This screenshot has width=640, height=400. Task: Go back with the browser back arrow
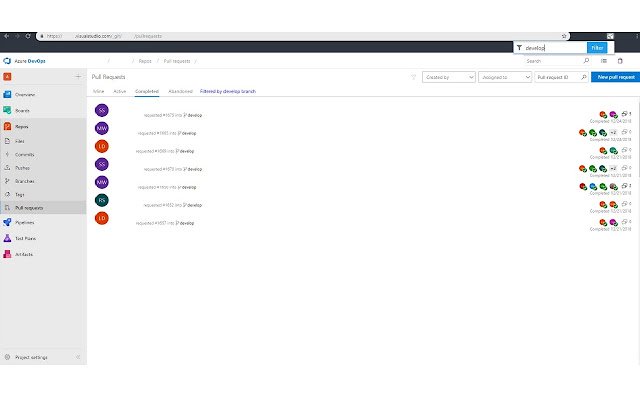(7, 36)
